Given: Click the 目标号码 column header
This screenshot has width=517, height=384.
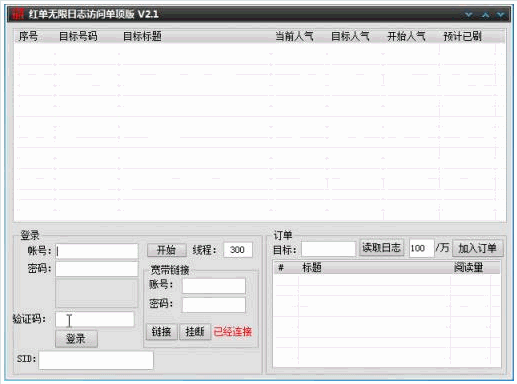Looking at the screenshot, I should pos(78,36).
